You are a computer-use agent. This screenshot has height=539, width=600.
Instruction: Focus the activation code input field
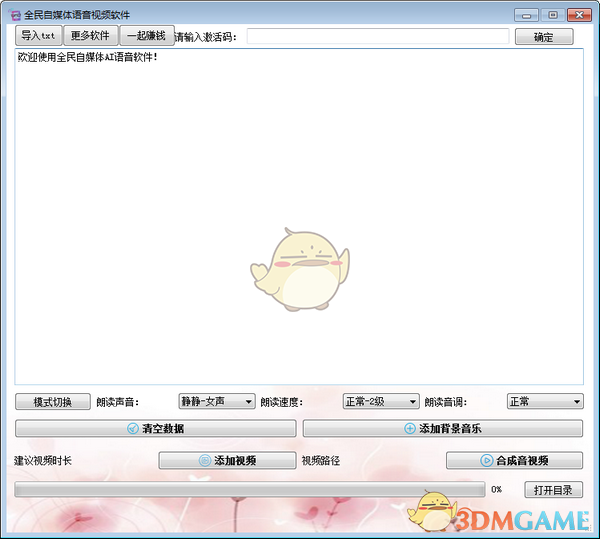[x=378, y=37]
